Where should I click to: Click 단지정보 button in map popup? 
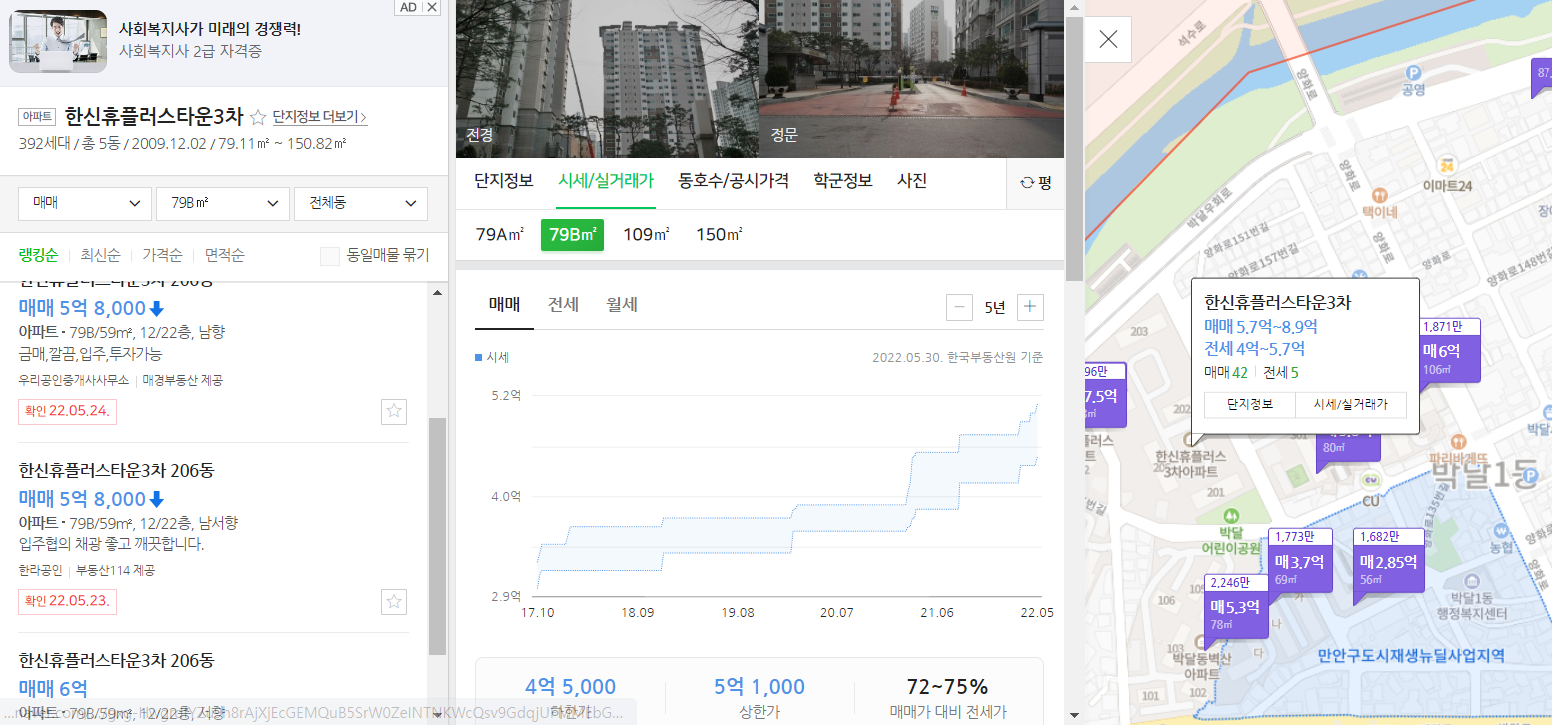[x=1250, y=404]
